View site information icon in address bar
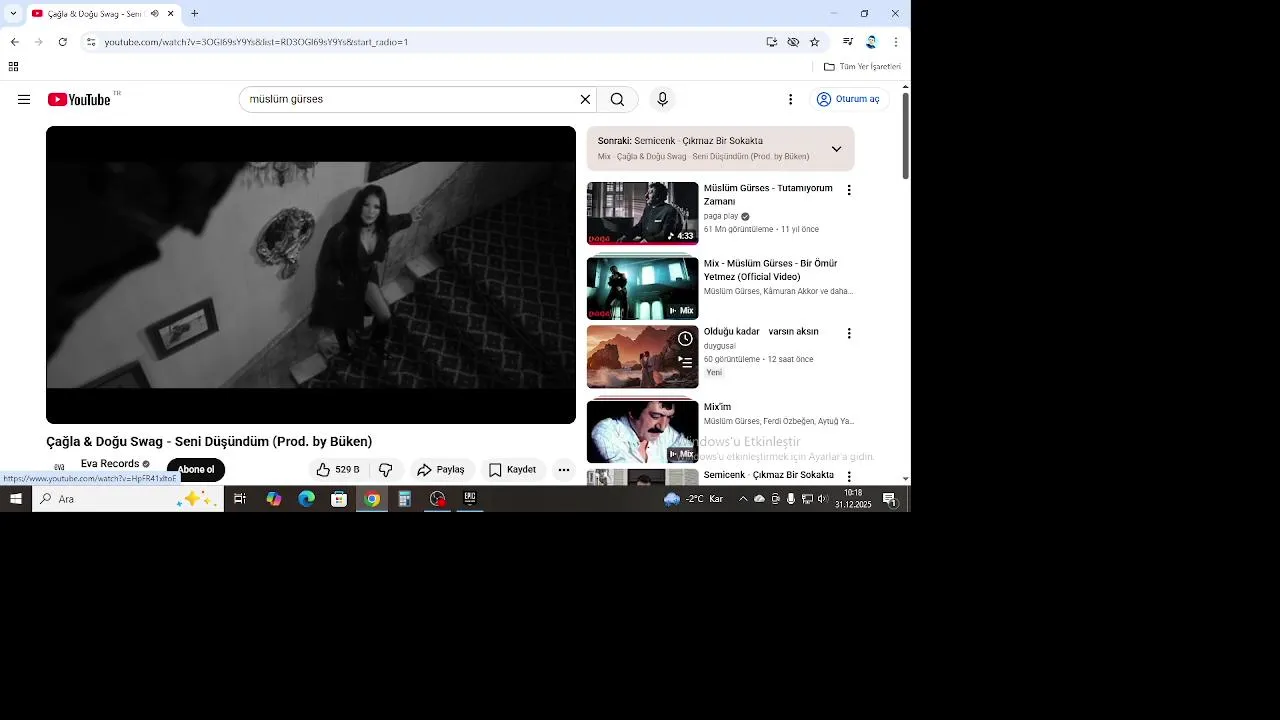Screen dimensions: 1280x720 [91, 42]
